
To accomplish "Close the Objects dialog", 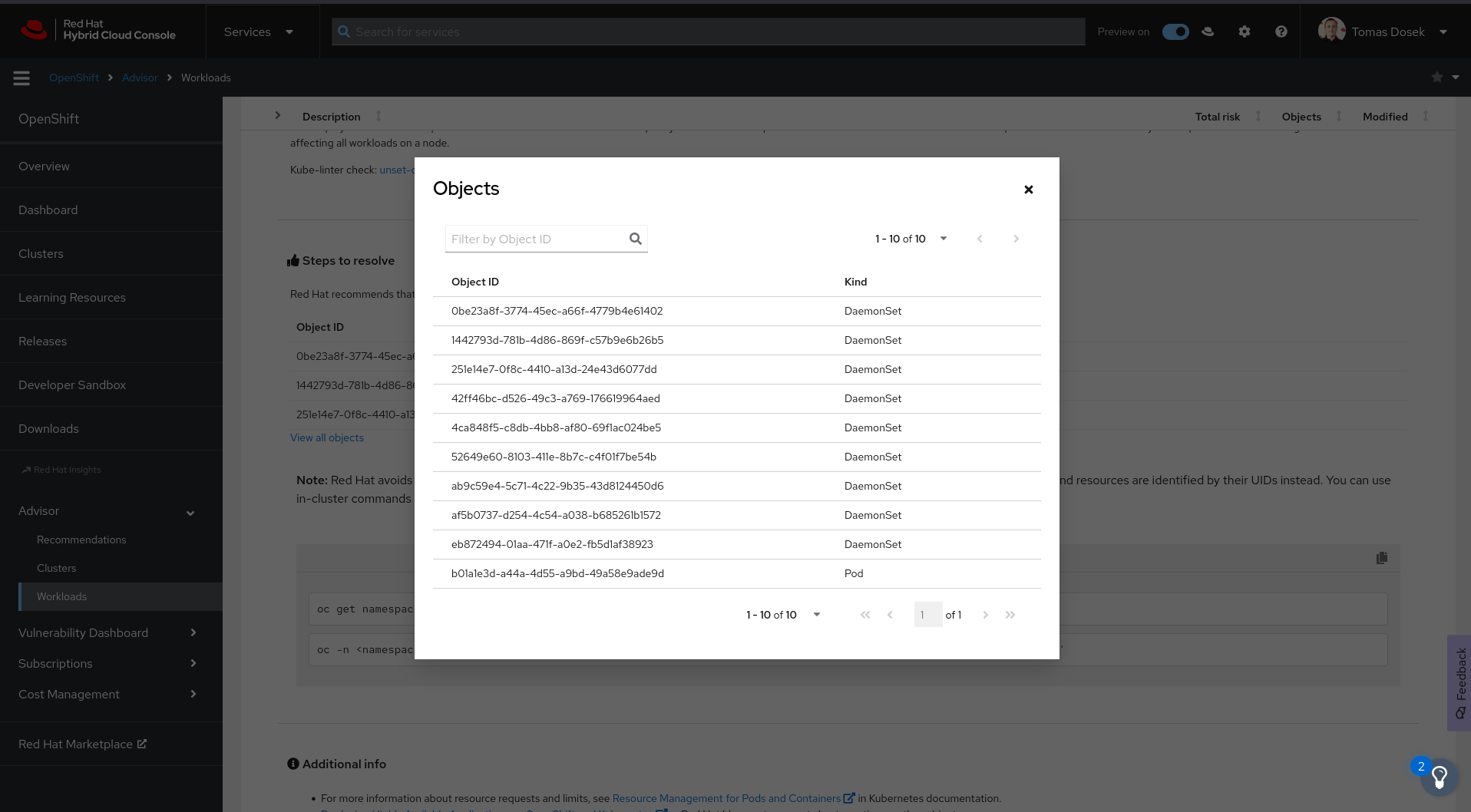I will pyautogui.click(x=1029, y=190).
